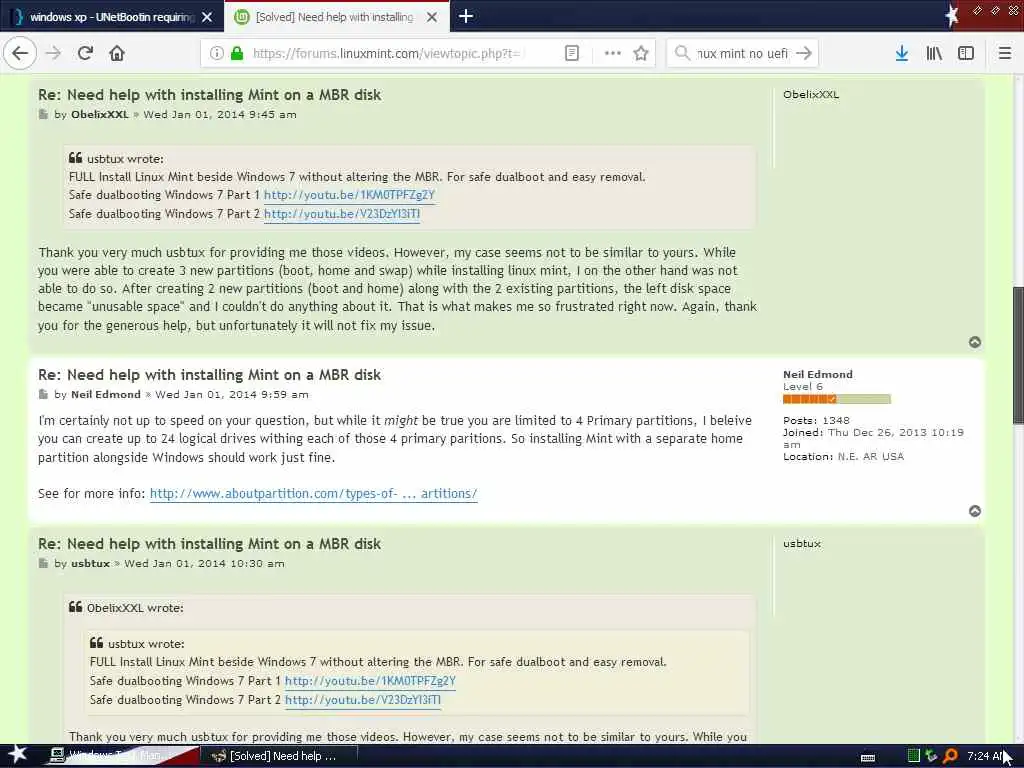Click the vertical page scrollbar thumb

[x=1018, y=356]
